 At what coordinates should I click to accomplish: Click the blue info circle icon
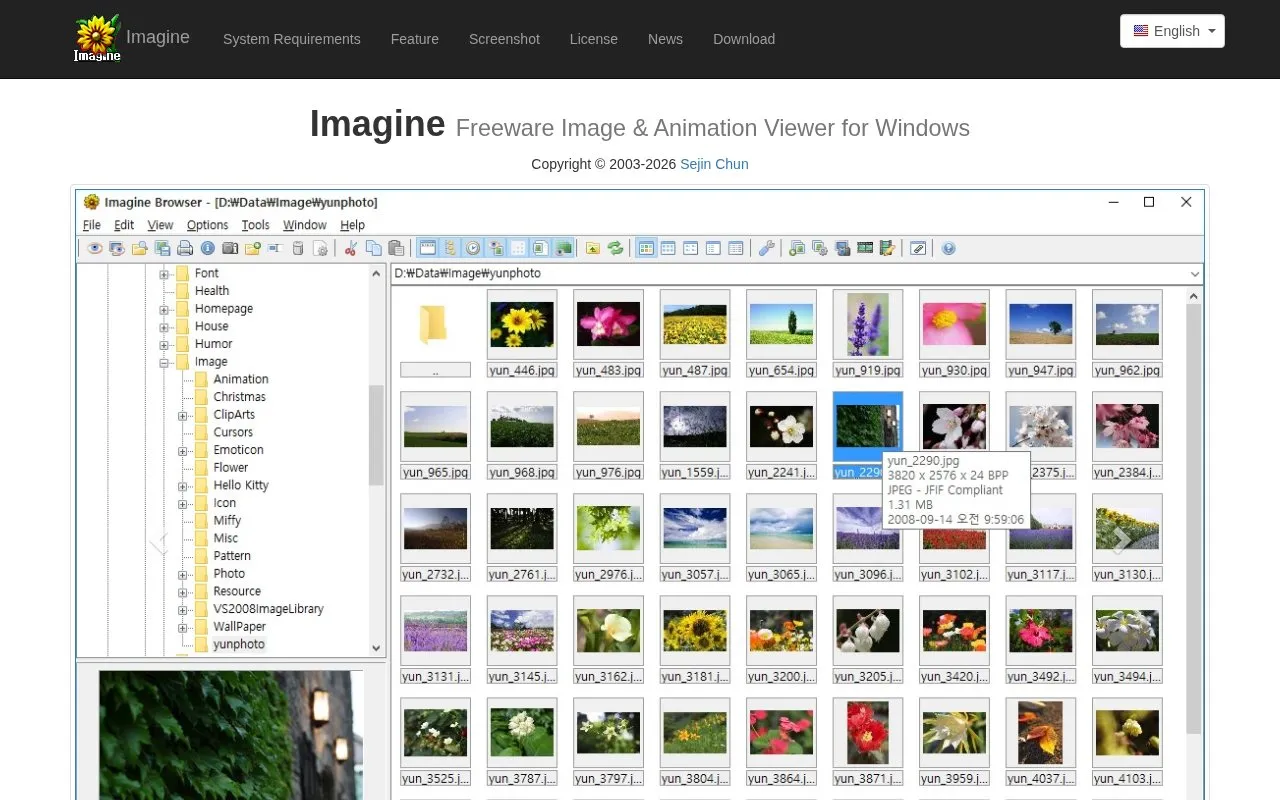click(207, 248)
